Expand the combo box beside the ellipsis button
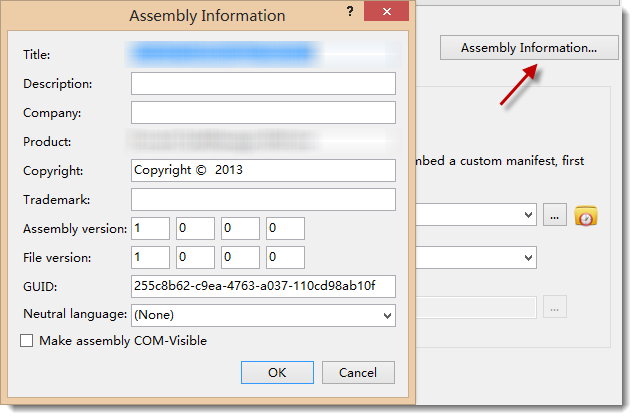Image resolution: width=637 pixels, height=420 pixels. pyautogui.click(x=476, y=214)
